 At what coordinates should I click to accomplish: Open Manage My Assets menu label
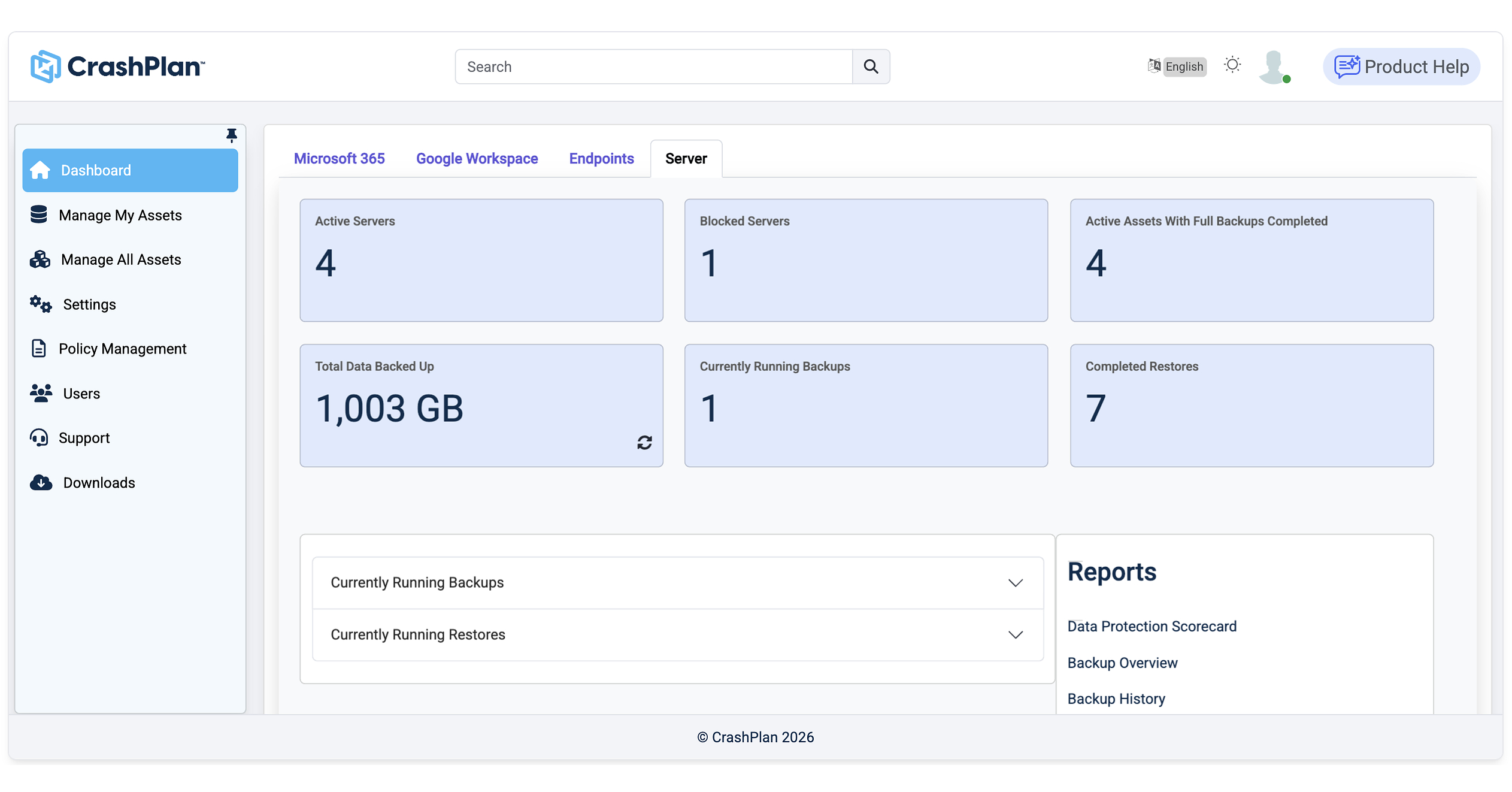pos(120,215)
